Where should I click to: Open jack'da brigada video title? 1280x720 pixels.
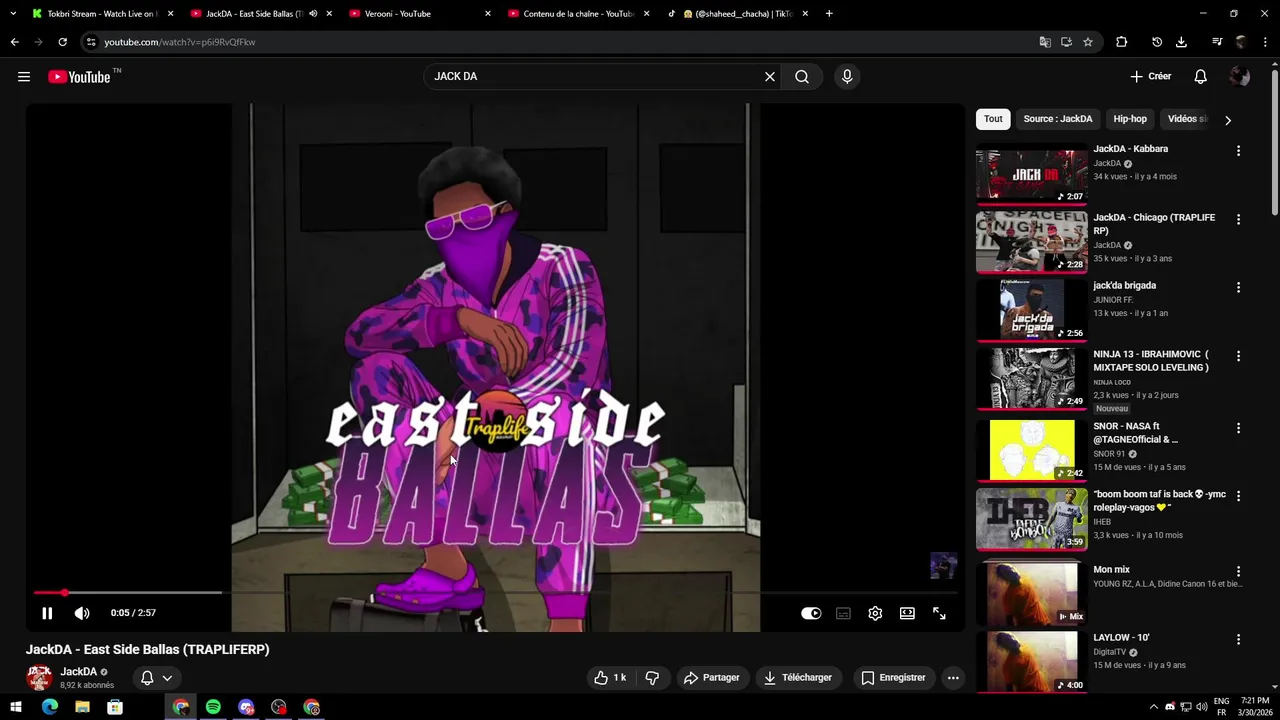[1124, 286]
